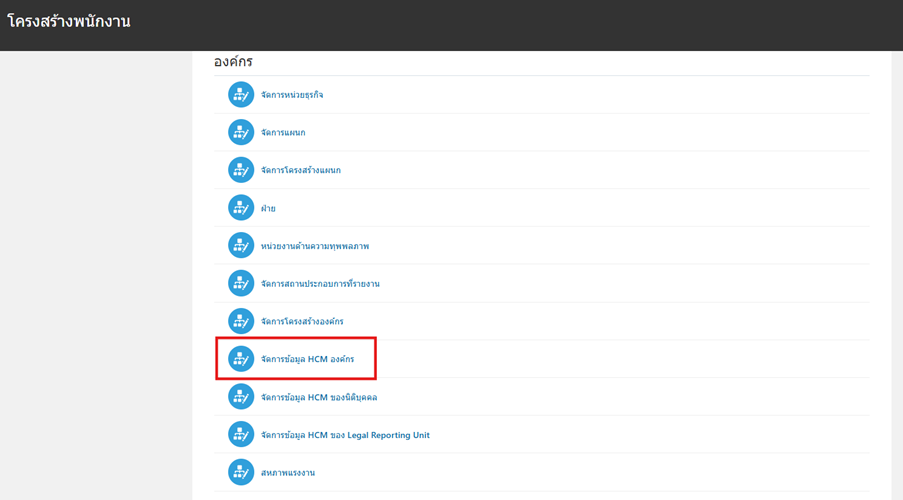Click the จัดการโครงสร้างแผนก row icon
This screenshot has height=500, width=903.
pos(241,170)
